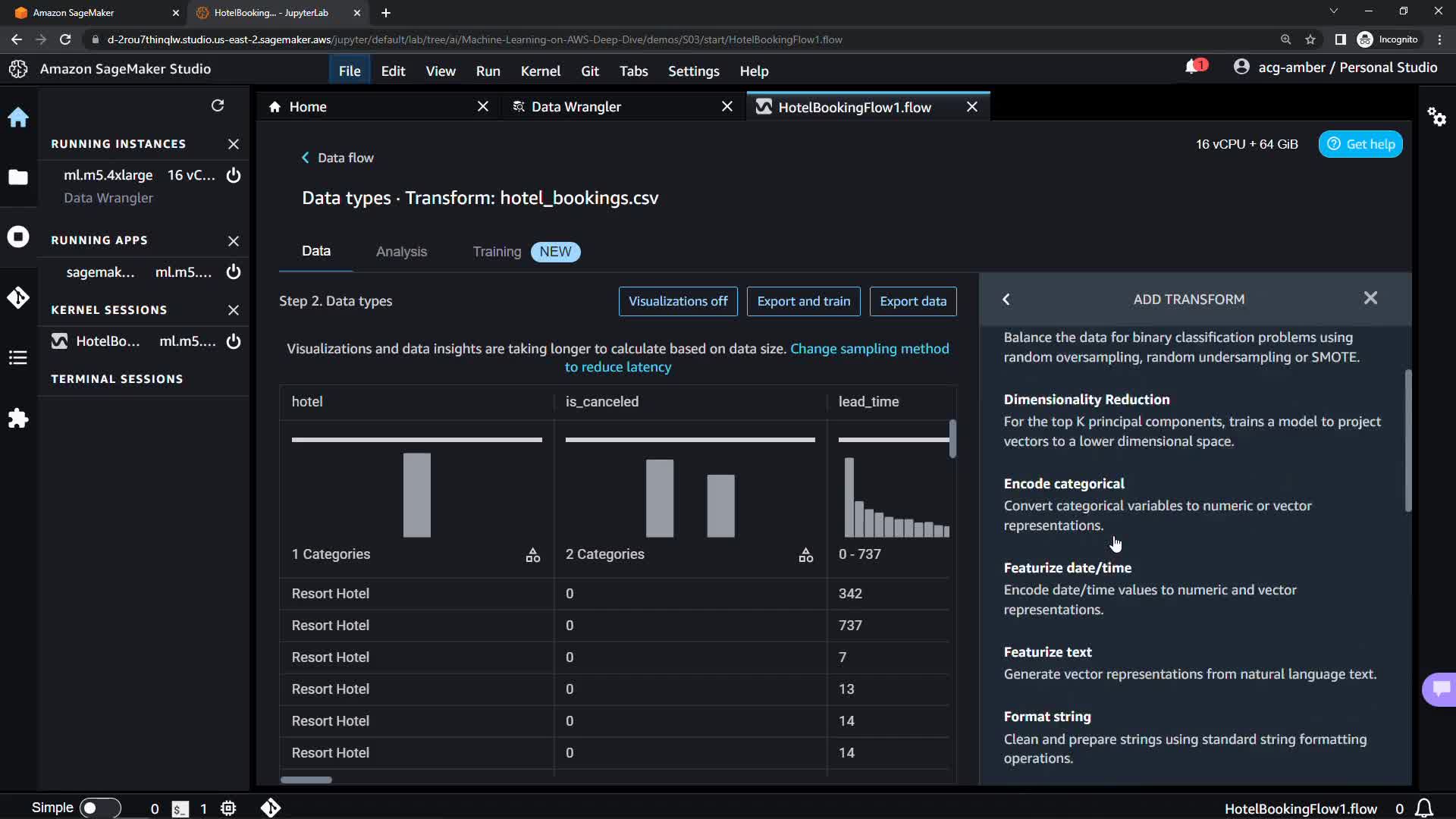The width and height of the screenshot is (1456, 819).
Task: Open notifications bell with red badge
Action: pyautogui.click(x=1194, y=67)
